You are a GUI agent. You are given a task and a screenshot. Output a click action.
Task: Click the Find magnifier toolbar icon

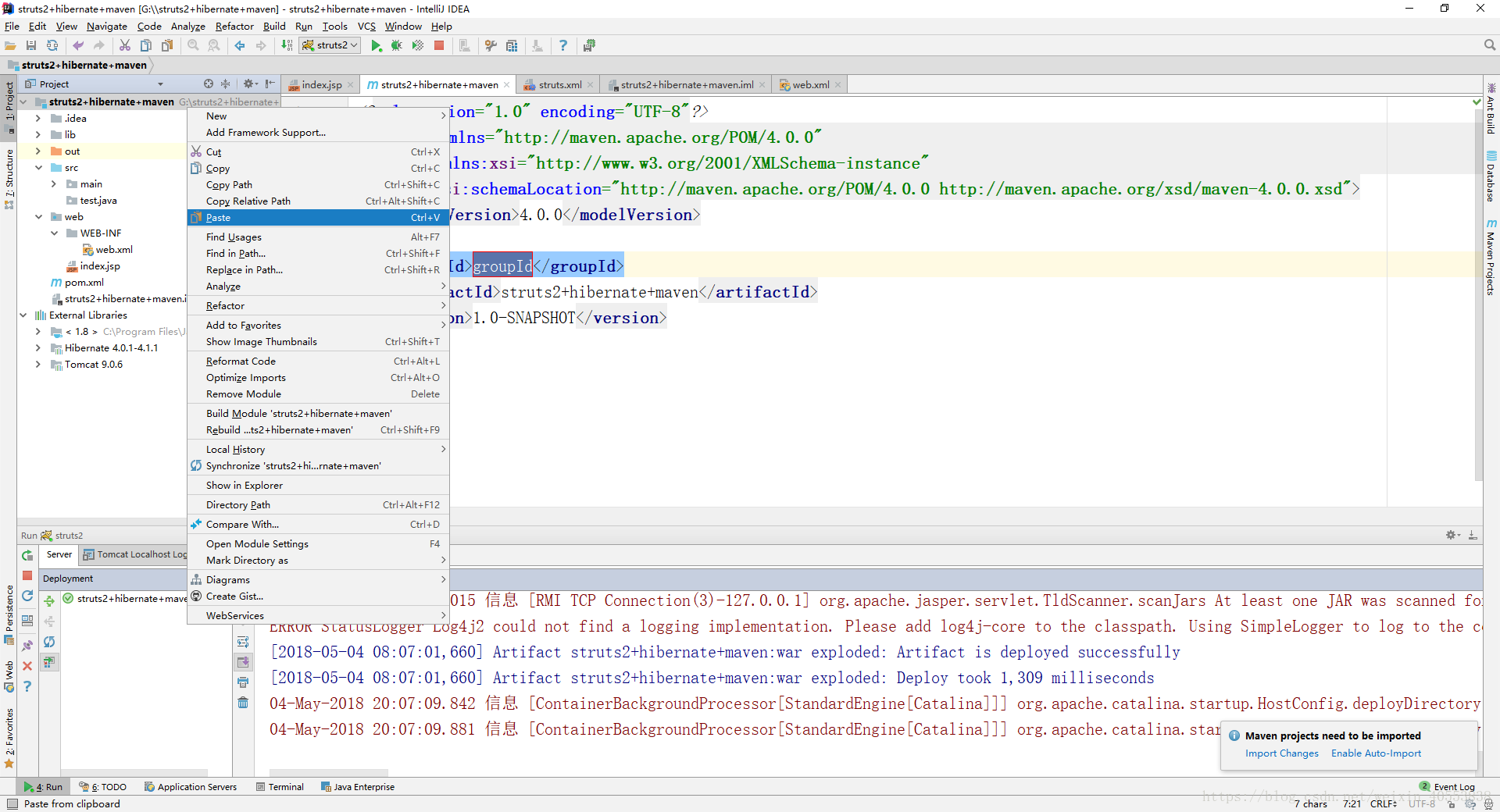coord(193,45)
